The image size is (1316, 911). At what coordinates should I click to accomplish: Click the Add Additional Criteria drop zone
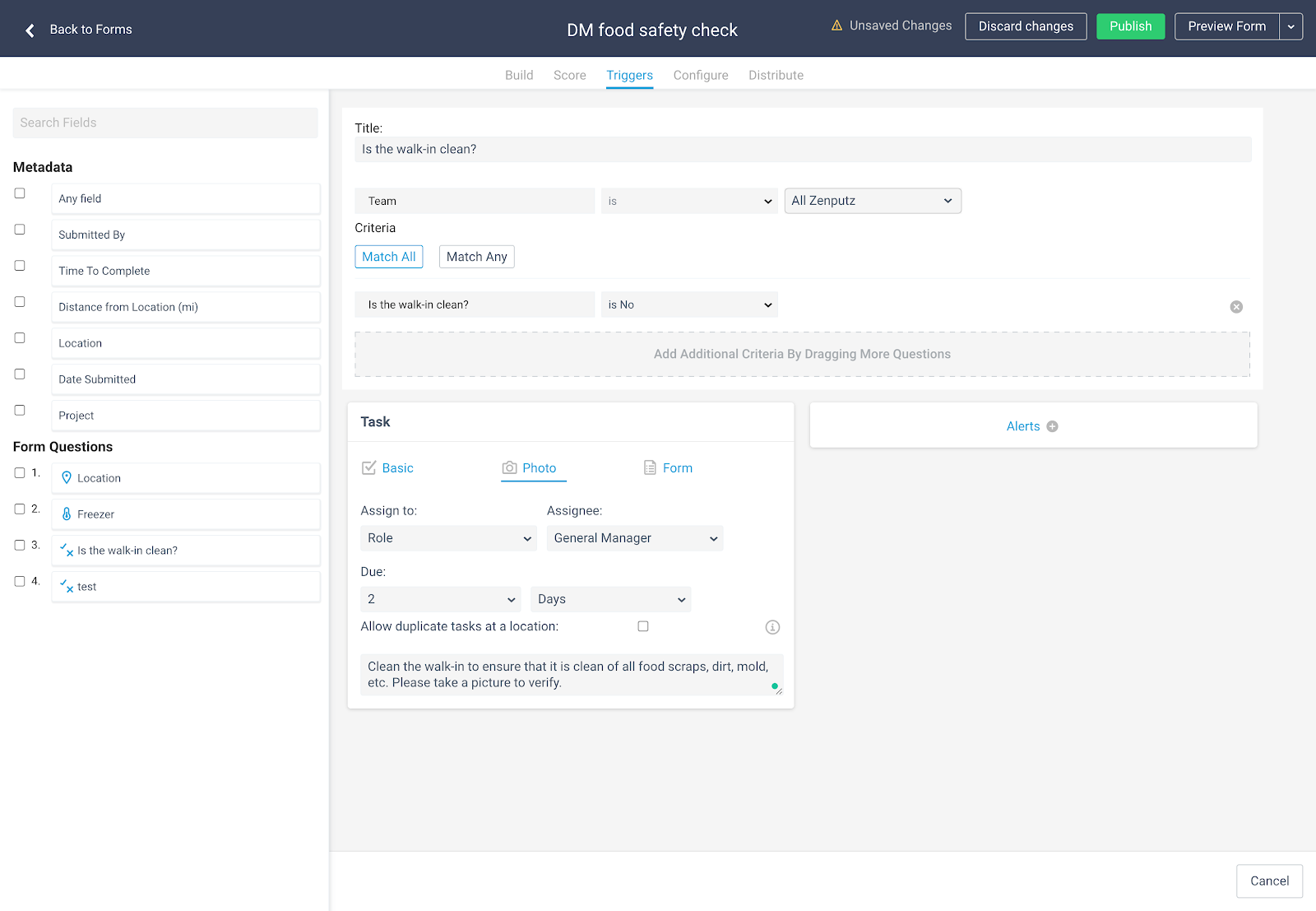point(803,354)
